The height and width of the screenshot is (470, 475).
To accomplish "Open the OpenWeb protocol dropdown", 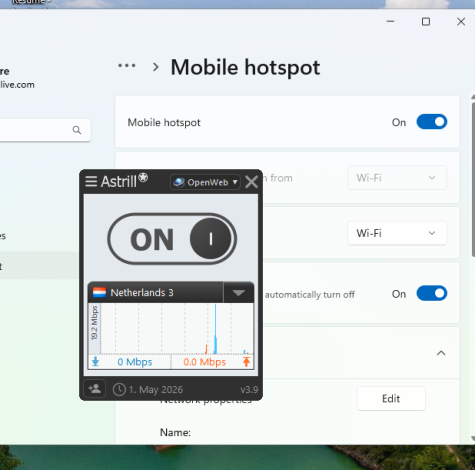I will pos(205,182).
